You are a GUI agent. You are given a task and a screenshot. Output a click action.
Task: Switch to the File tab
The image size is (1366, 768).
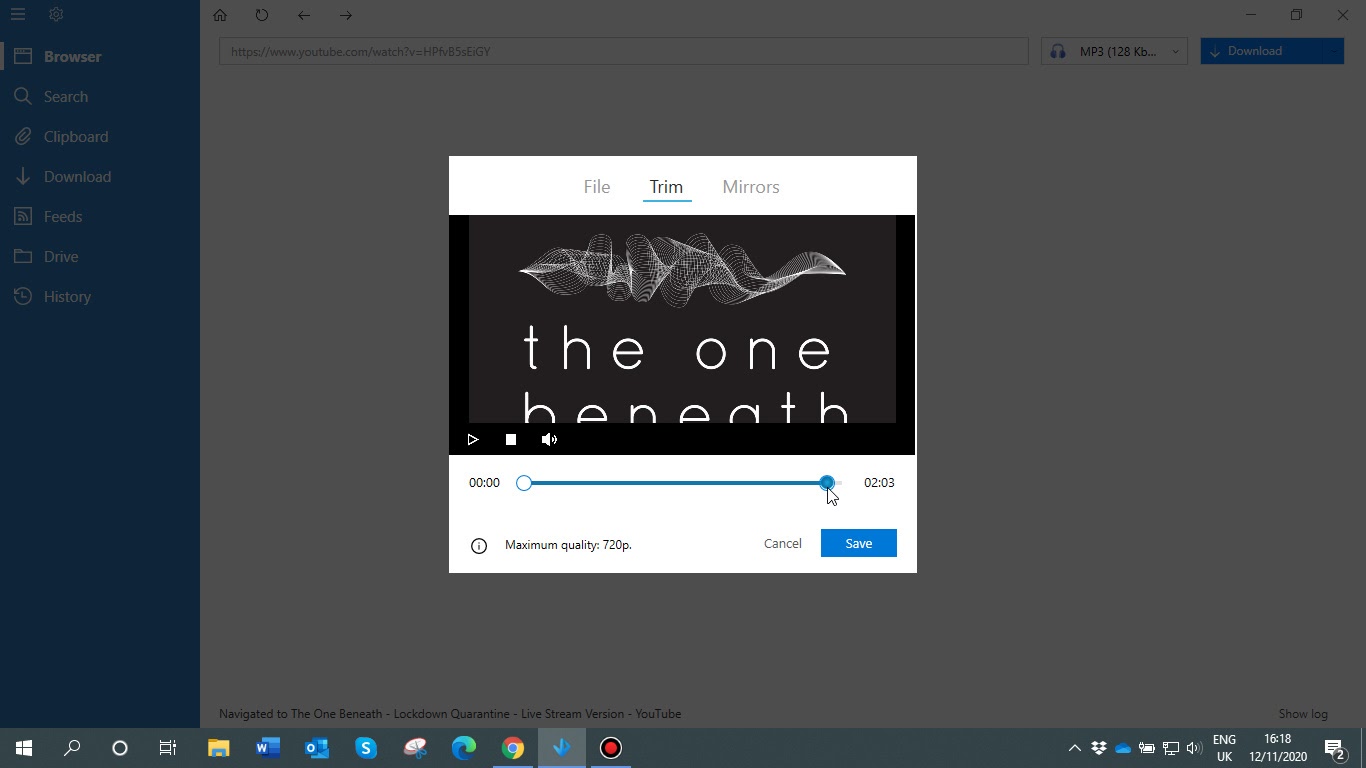coord(597,187)
